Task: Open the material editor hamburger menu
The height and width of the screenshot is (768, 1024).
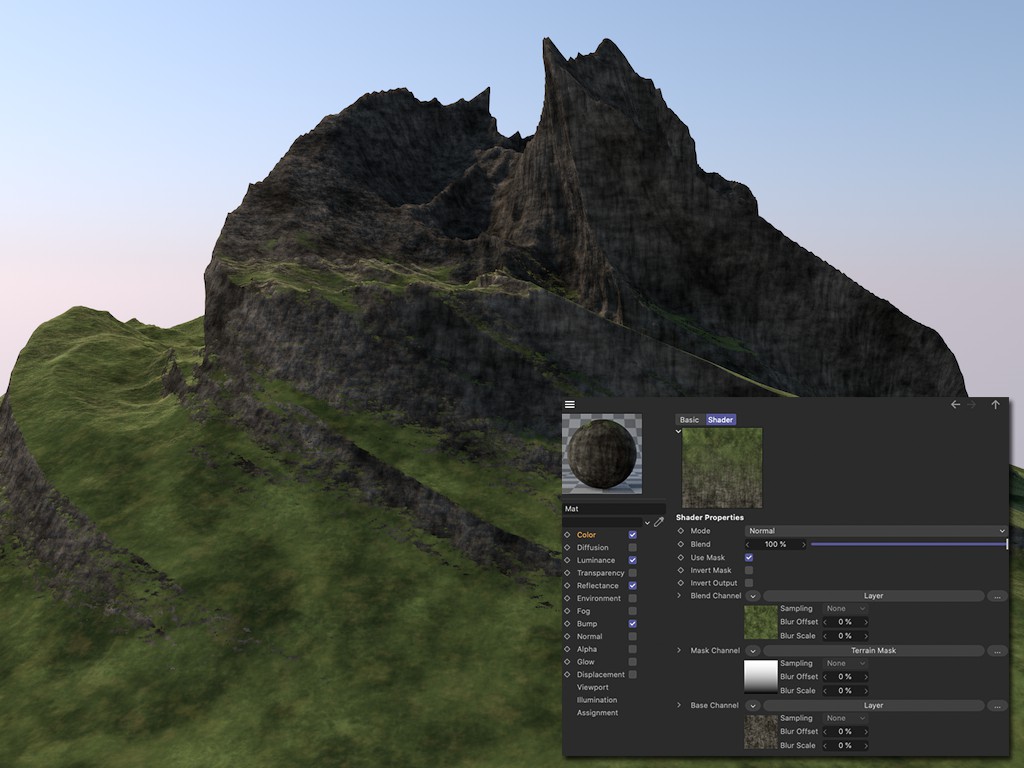Action: point(570,405)
